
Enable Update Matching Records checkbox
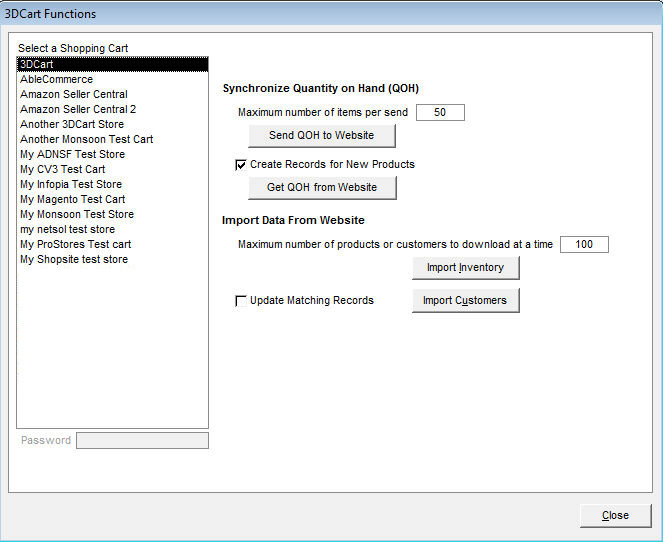(x=241, y=301)
